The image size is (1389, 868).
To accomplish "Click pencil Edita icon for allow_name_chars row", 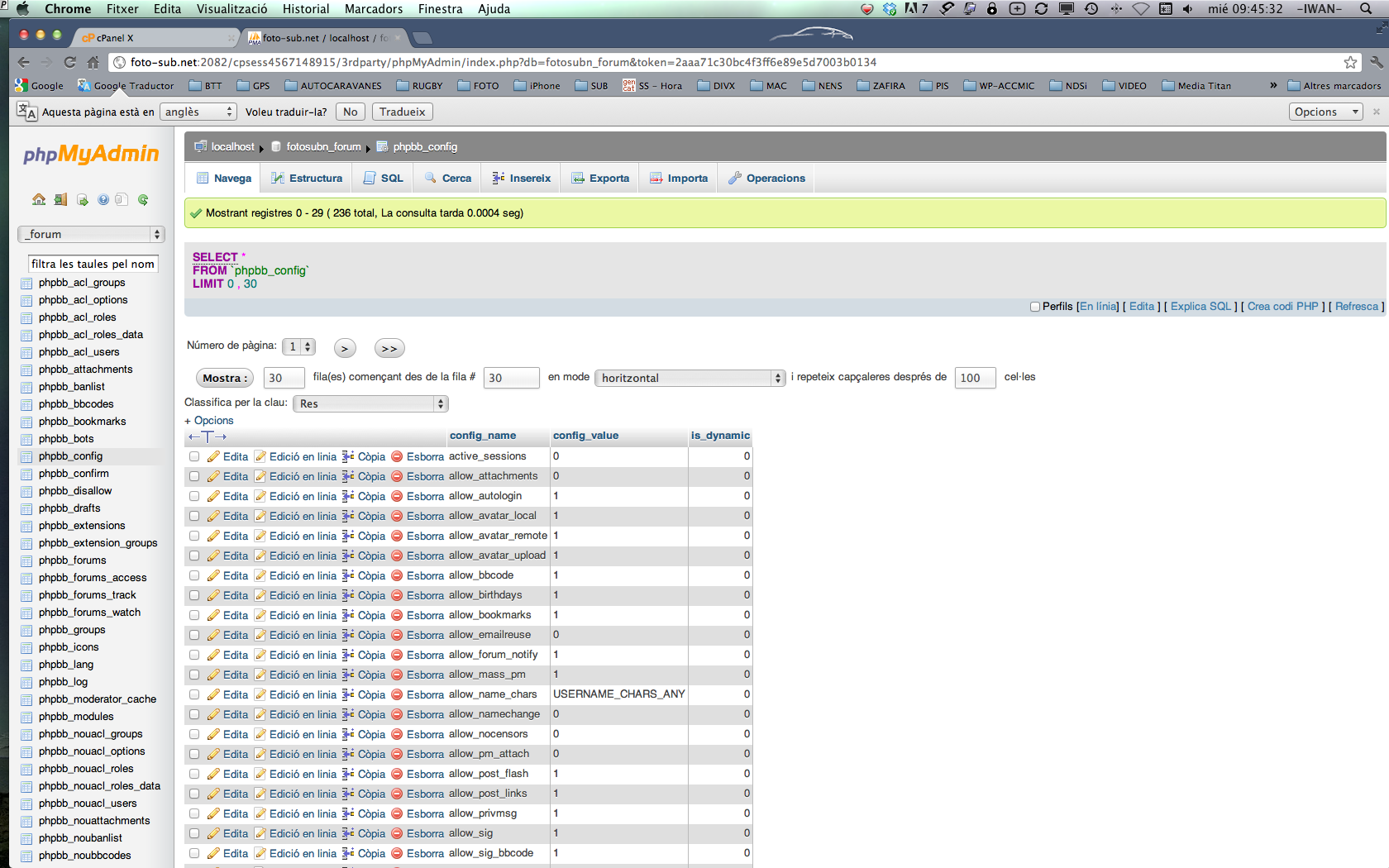I will pos(213,694).
